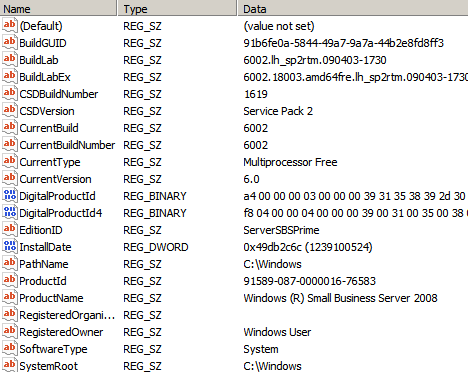The height and width of the screenshot is (372, 468).
Task: Click the ProductName string icon
Action: click(10, 297)
